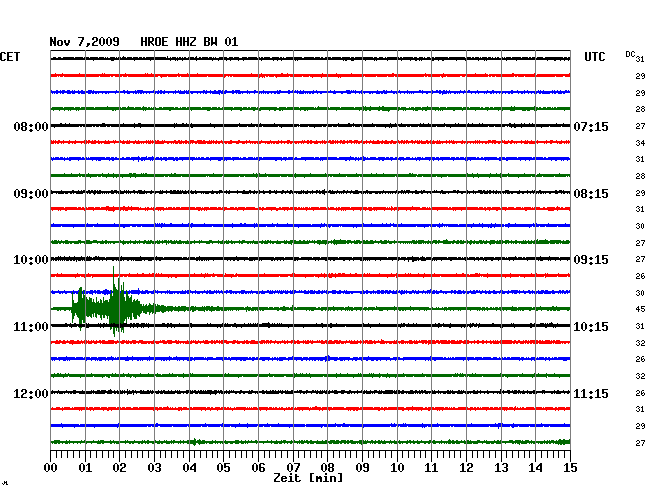The width and height of the screenshot is (650, 494).
Task: Click the 12 minute axis label
Action: point(466,467)
